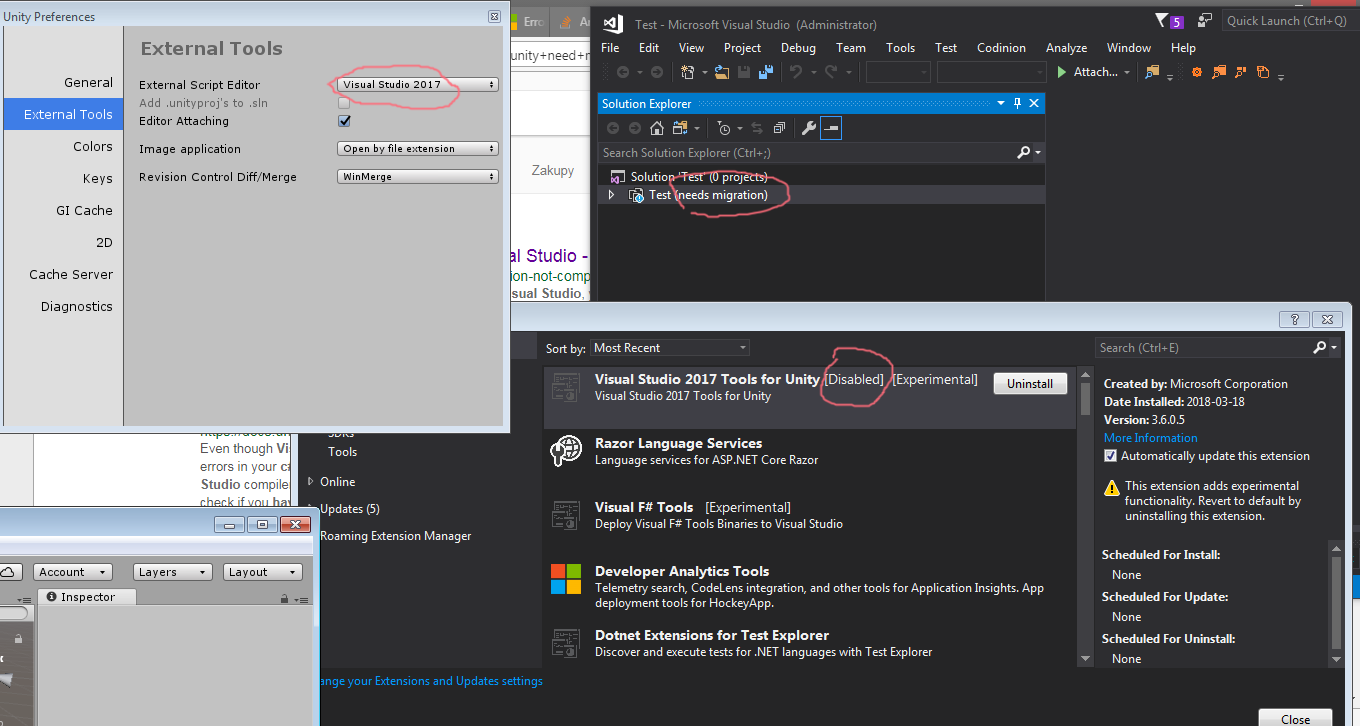Click Switch Views icon in Solution Explorer
This screenshot has width=1360, height=726.
[680, 128]
